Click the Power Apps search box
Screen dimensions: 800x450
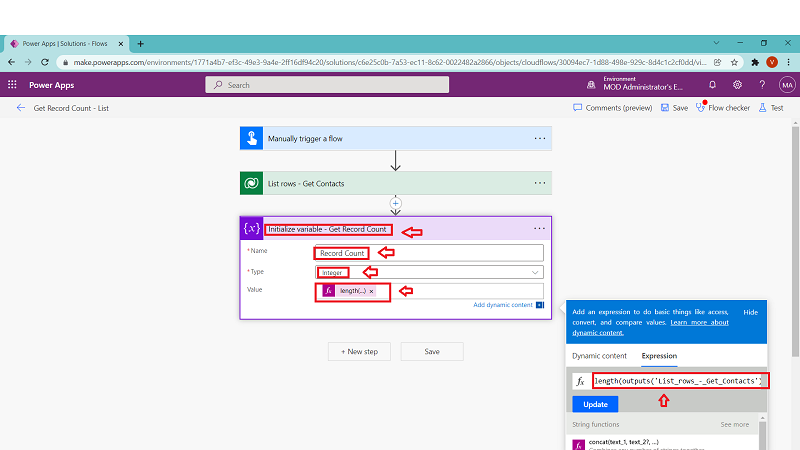tap(327, 85)
